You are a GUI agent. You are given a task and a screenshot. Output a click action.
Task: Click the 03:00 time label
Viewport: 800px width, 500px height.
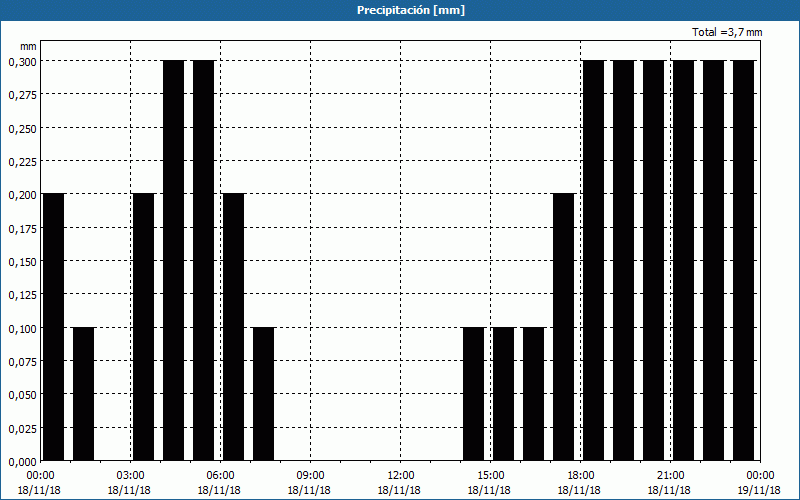click(x=131, y=476)
